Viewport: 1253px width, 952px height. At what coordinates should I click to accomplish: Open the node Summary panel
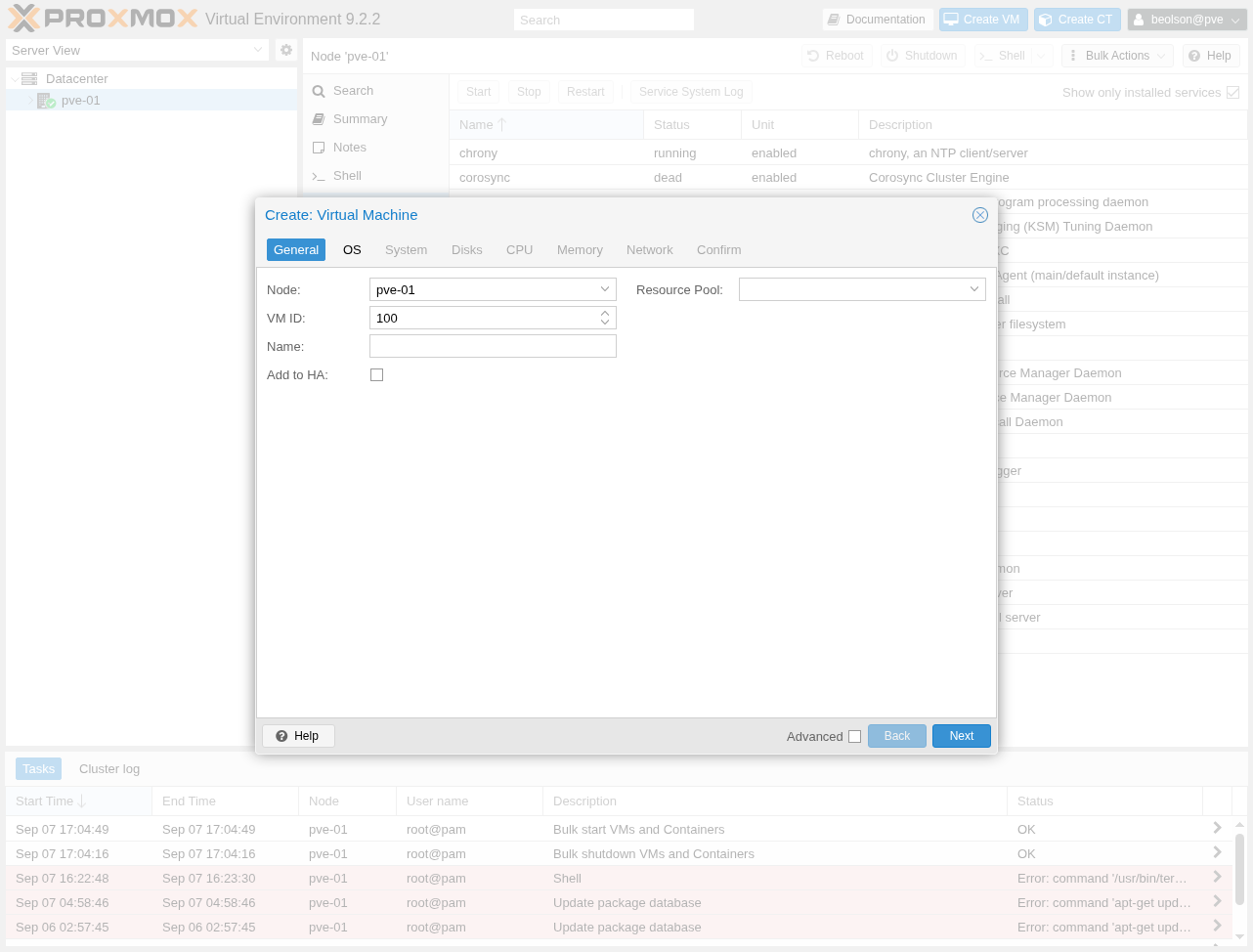(x=360, y=119)
